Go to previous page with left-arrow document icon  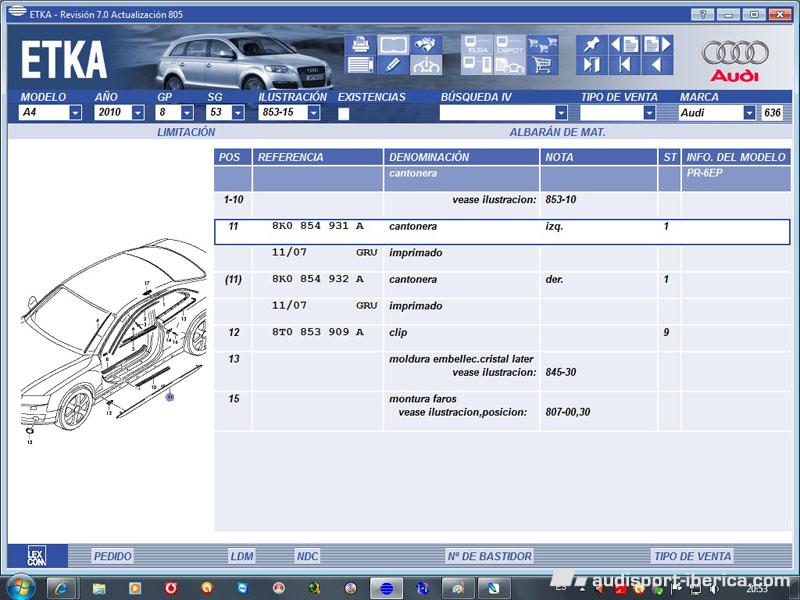[624, 44]
